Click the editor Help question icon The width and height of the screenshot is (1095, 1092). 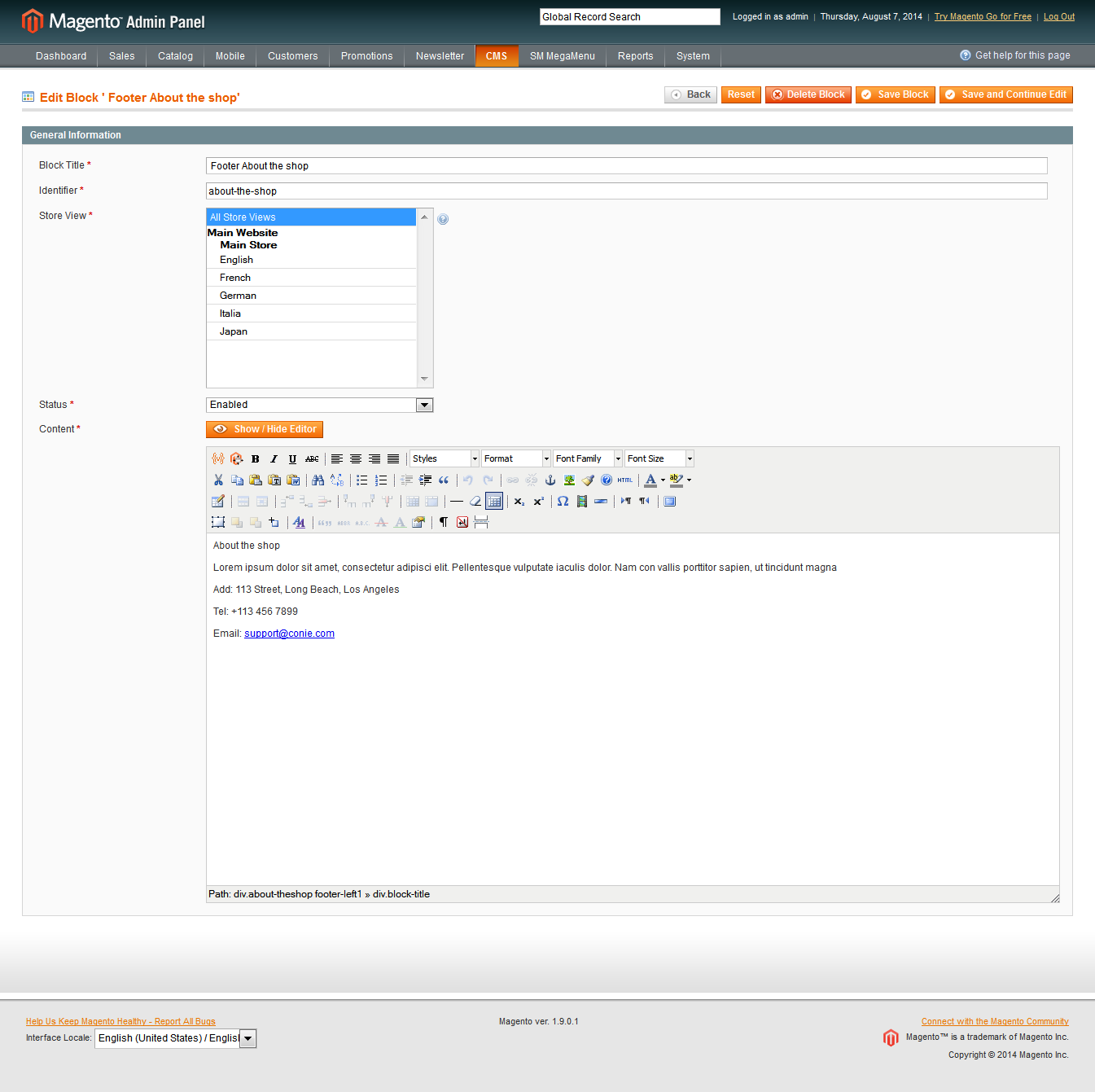tap(606, 480)
